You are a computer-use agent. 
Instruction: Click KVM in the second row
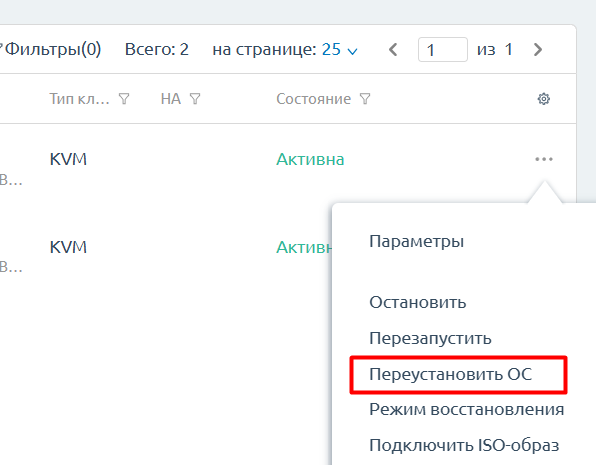pos(68,247)
